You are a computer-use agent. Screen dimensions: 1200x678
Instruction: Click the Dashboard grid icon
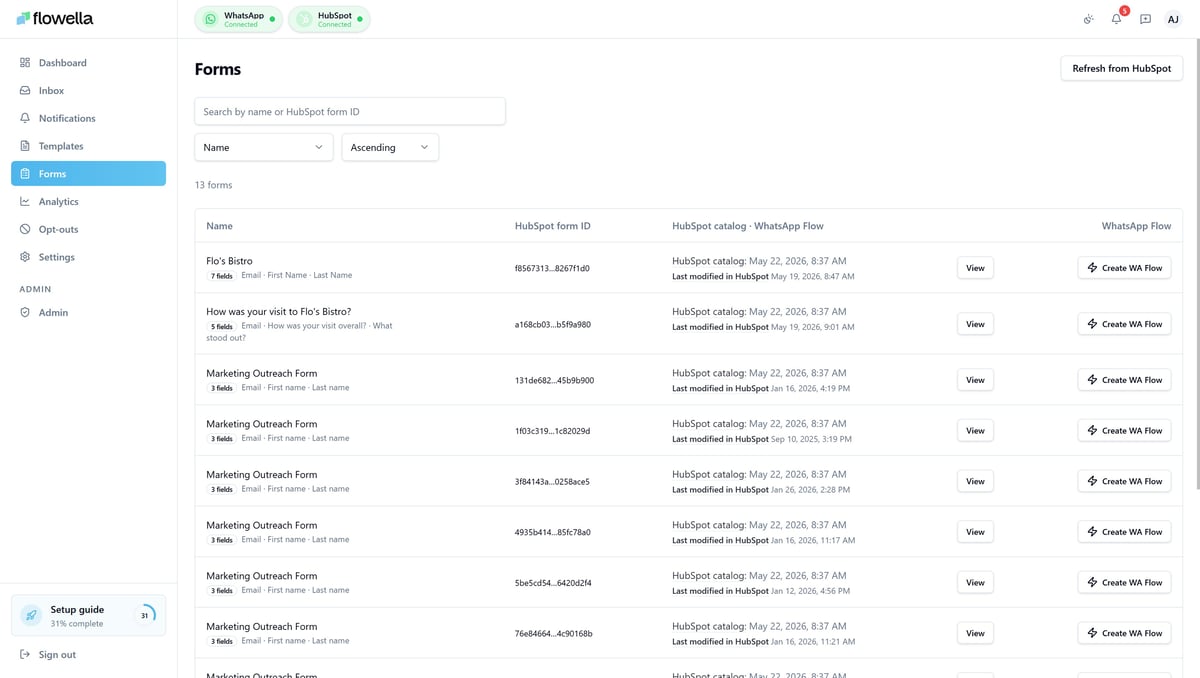[x=25, y=63]
